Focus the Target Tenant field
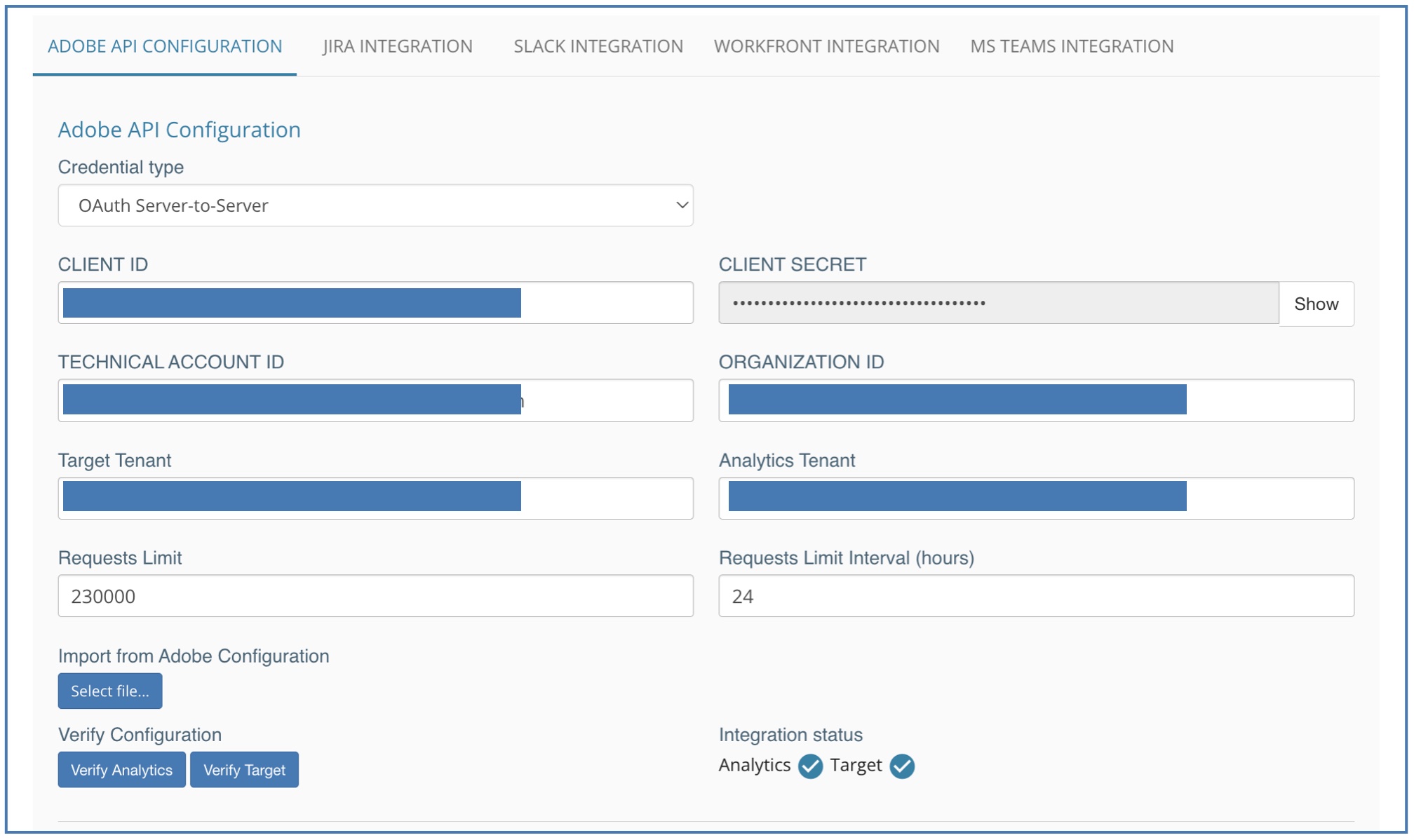This screenshot has width=1414, height=840. coord(376,499)
